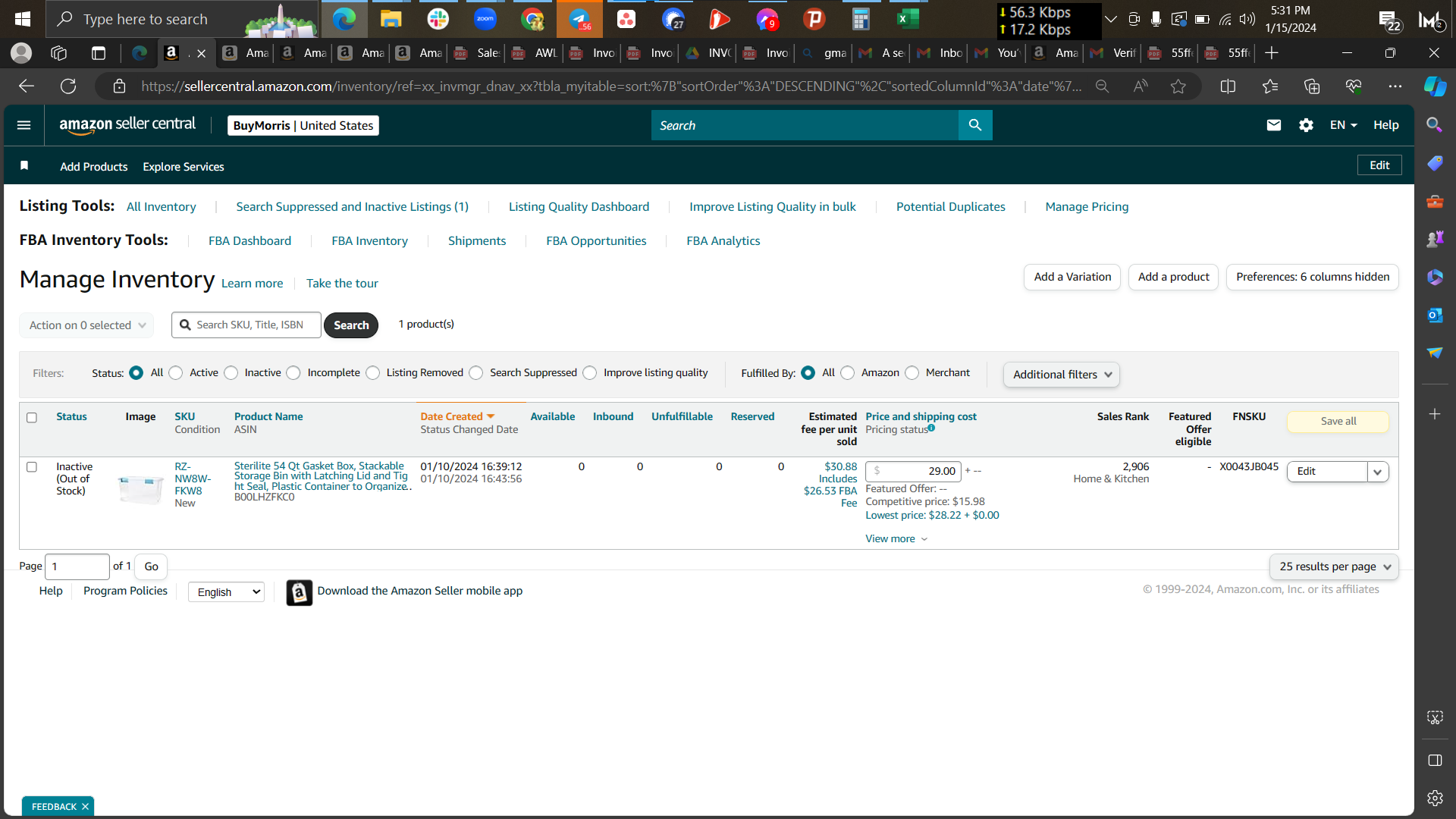Click the Save all button
This screenshot has width=1456, height=819.
[x=1338, y=422]
